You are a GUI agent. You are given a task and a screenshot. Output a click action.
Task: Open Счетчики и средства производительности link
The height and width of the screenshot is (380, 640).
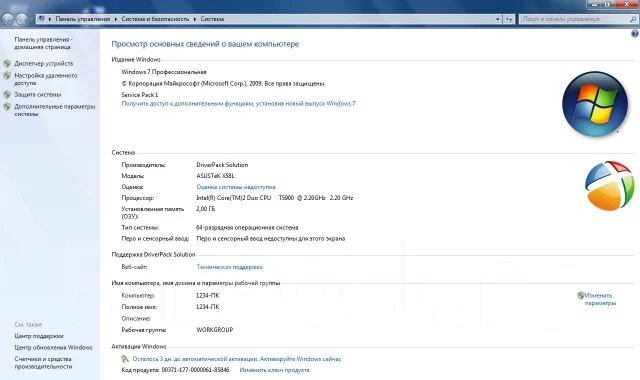43,362
